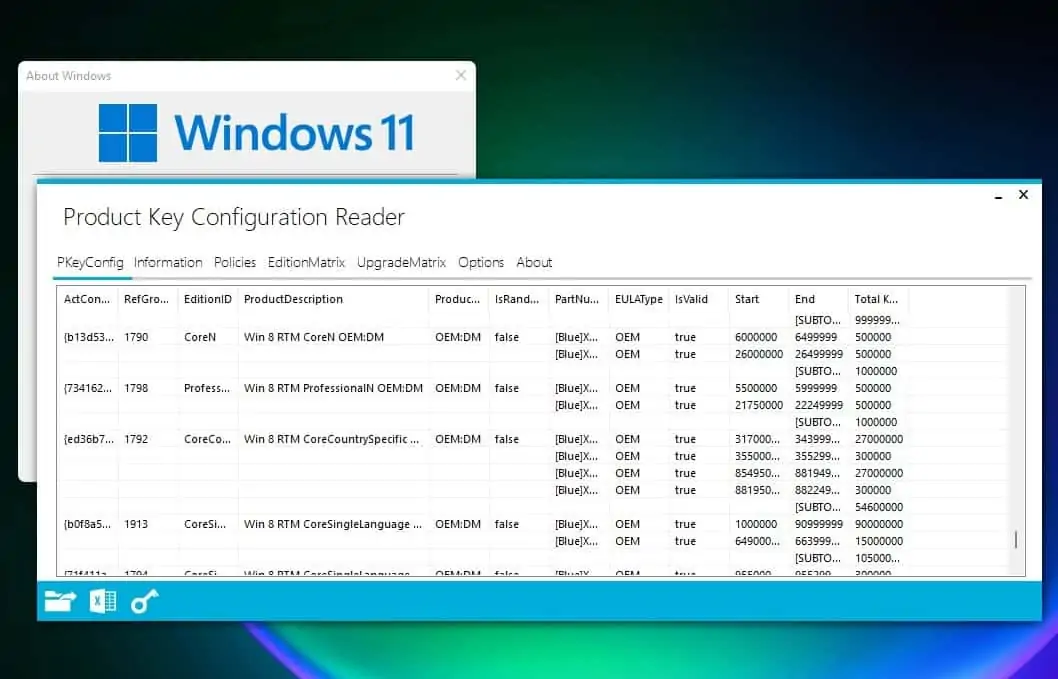Viewport: 1058px width, 679px height.
Task: Open the About tab
Action: 534,262
